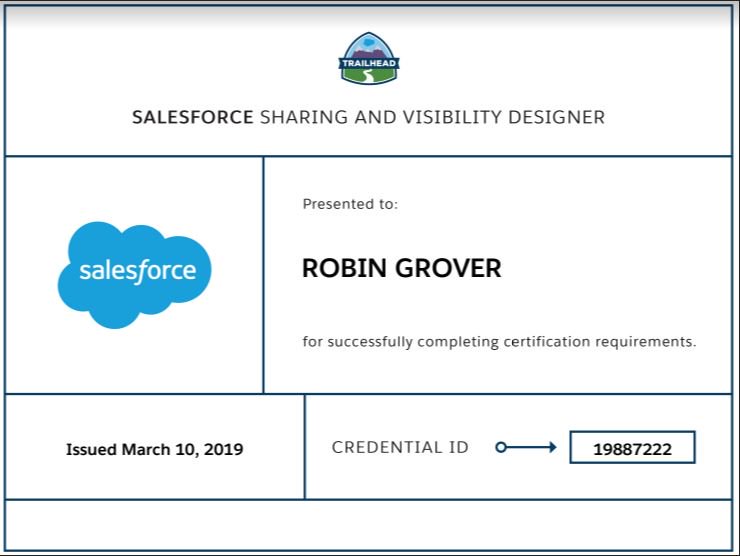Click the CREDENTIAL ID label
Screen dimensions: 740x556
tap(400, 447)
